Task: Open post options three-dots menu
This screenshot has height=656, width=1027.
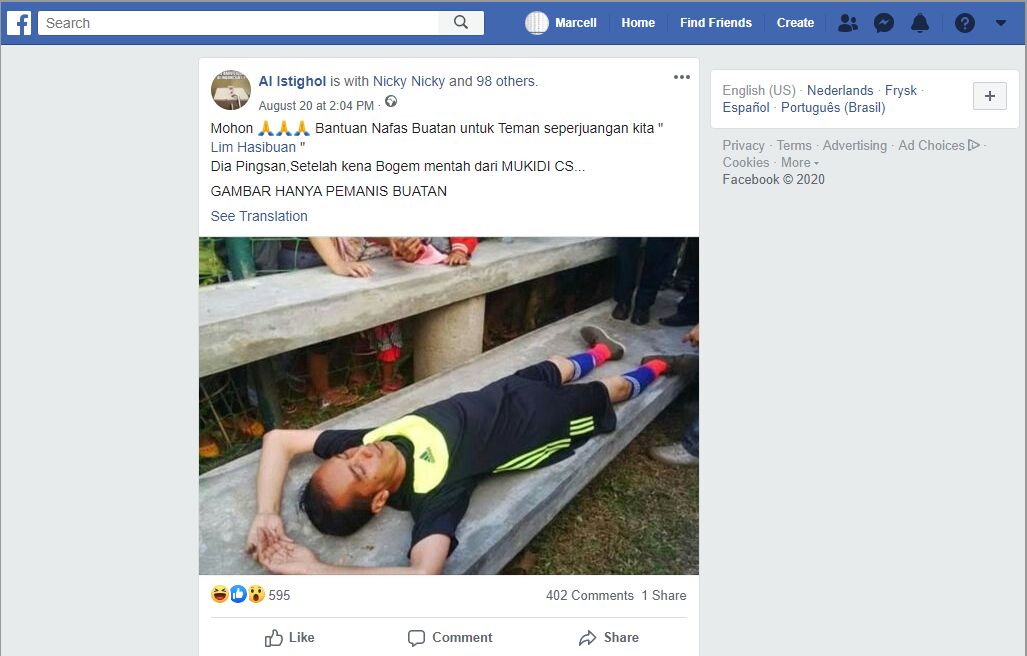Action: pyautogui.click(x=682, y=77)
